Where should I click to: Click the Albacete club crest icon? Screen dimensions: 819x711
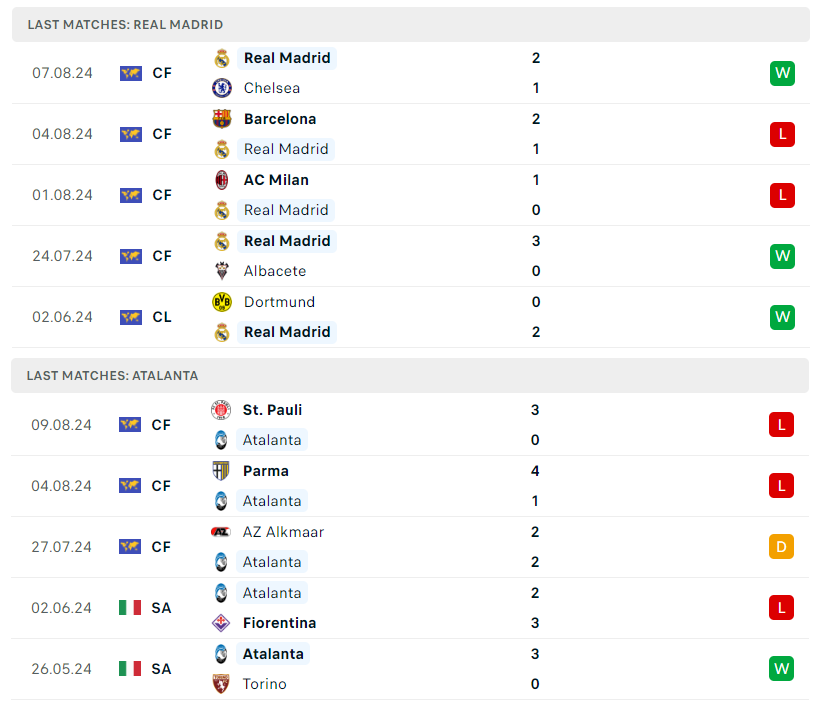pyautogui.click(x=221, y=271)
